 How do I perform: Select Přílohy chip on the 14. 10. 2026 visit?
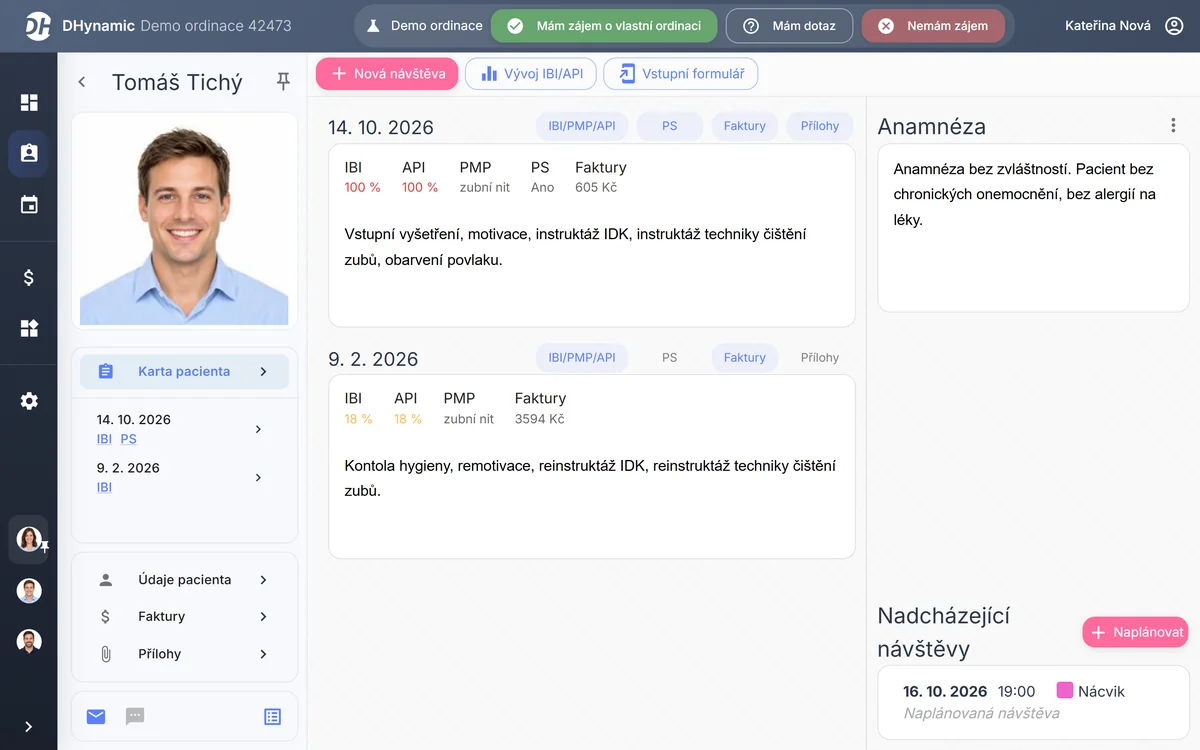[x=820, y=126]
